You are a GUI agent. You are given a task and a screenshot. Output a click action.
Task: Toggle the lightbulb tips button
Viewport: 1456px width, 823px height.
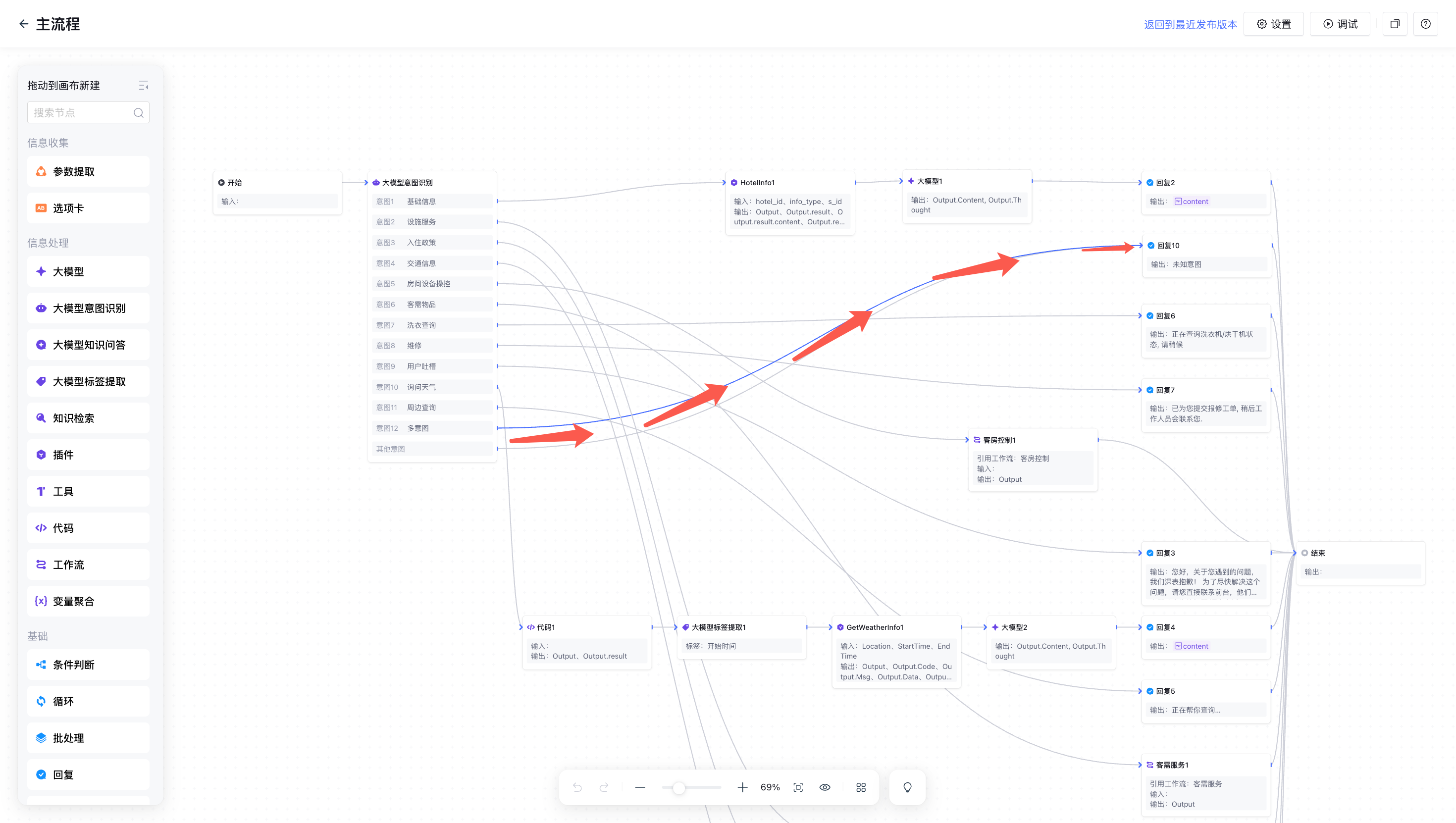coord(907,787)
